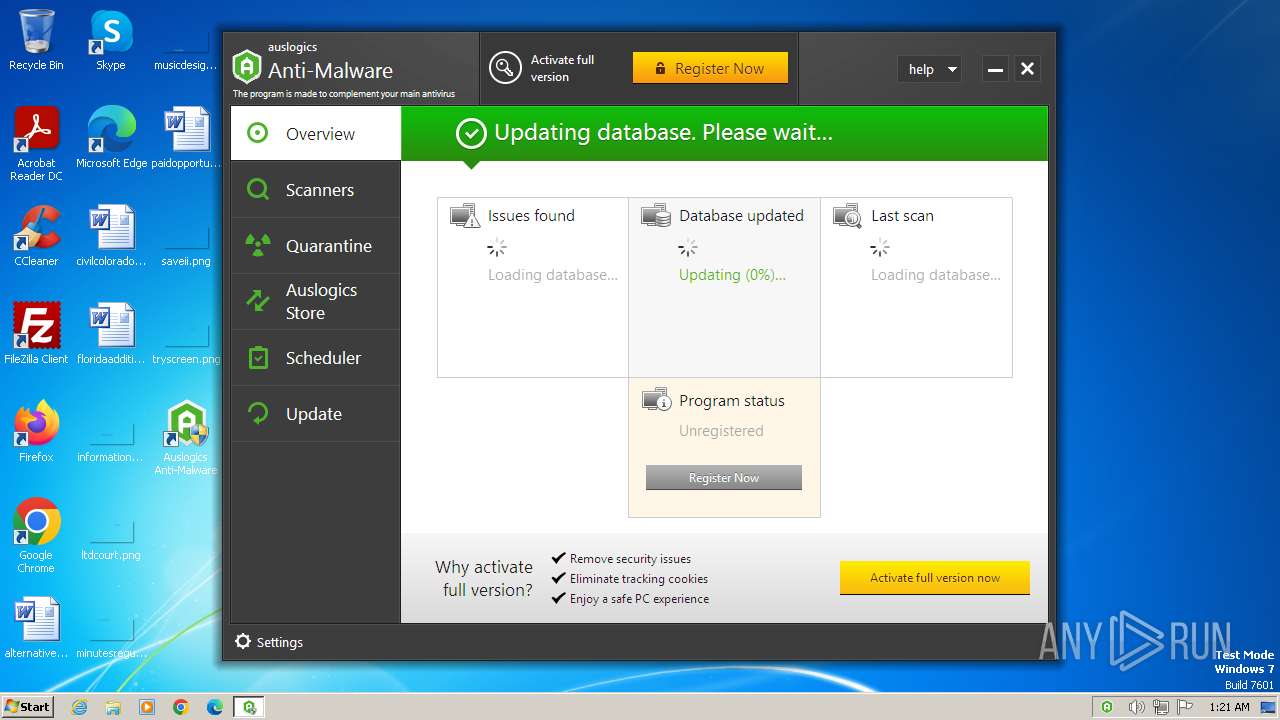Image resolution: width=1280 pixels, height=720 pixels.
Task: Select the civilcolorado Word document
Action: (x=111, y=235)
